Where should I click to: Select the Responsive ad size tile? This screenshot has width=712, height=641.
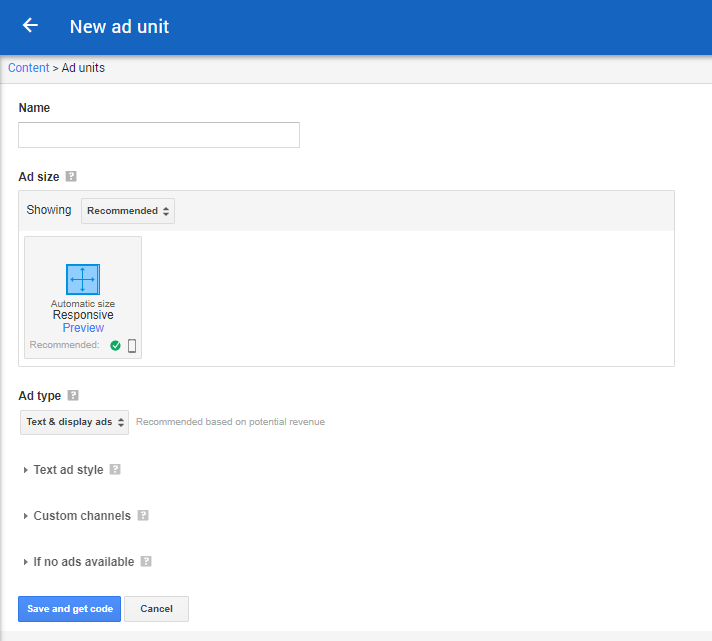point(83,297)
